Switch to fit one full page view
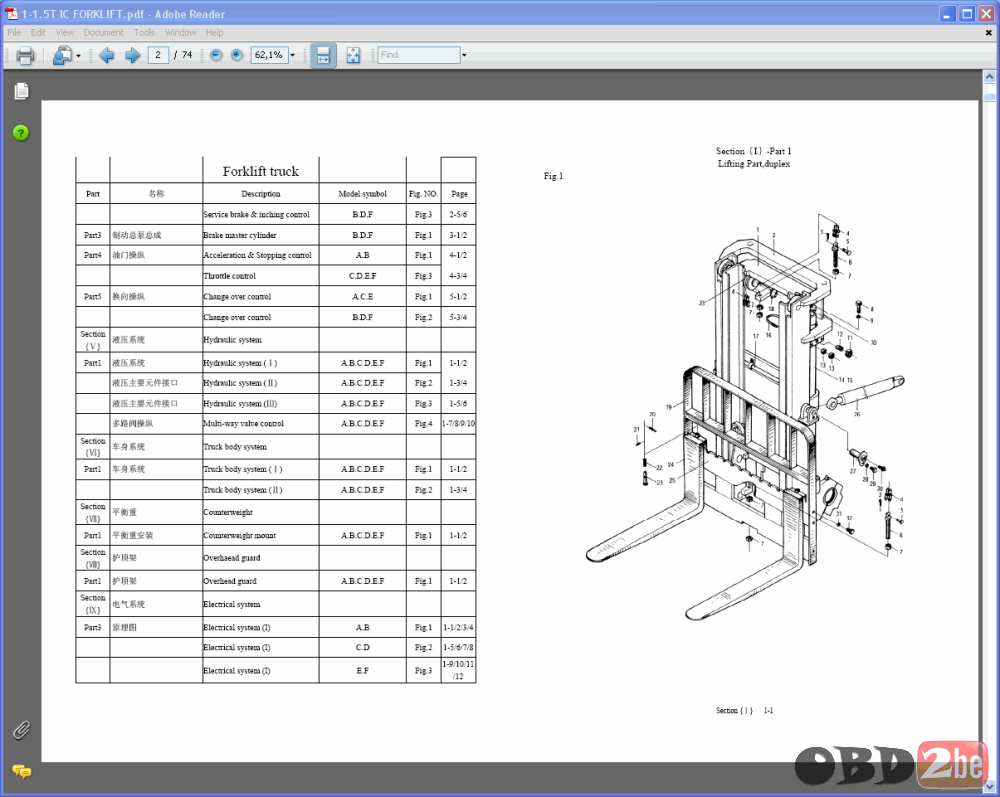The width and height of the screenshot is (1000, 797). point(353,55)
